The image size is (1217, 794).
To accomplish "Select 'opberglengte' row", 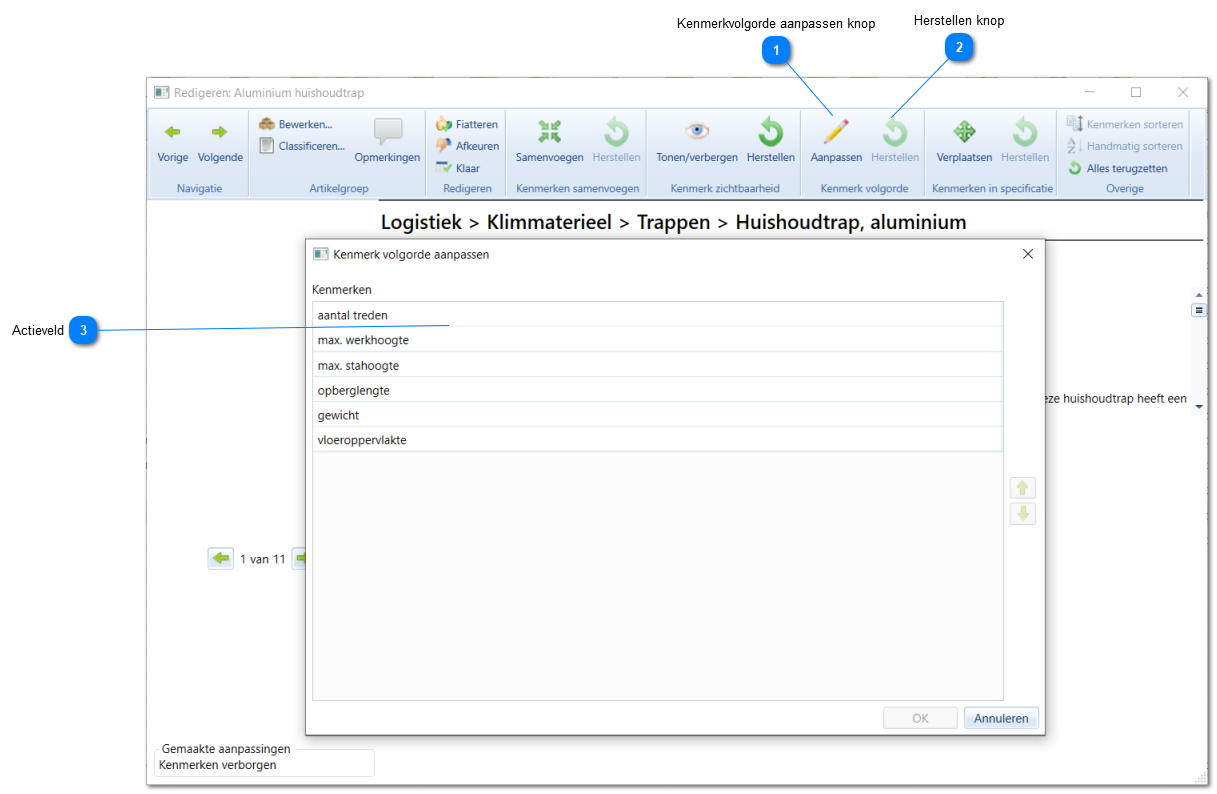I will pos(657,390).
